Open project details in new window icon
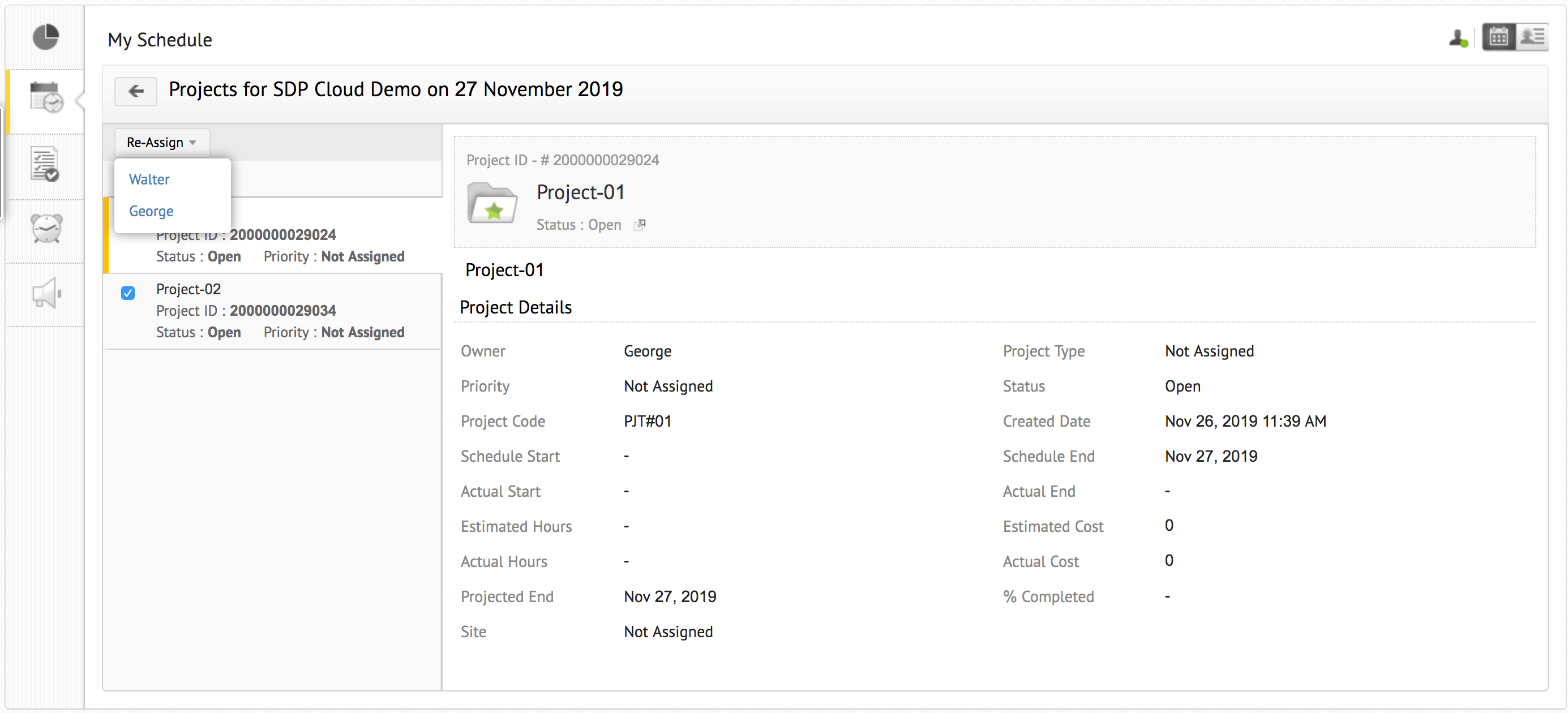Screen dimensions: 1568x713 point(640,225)
